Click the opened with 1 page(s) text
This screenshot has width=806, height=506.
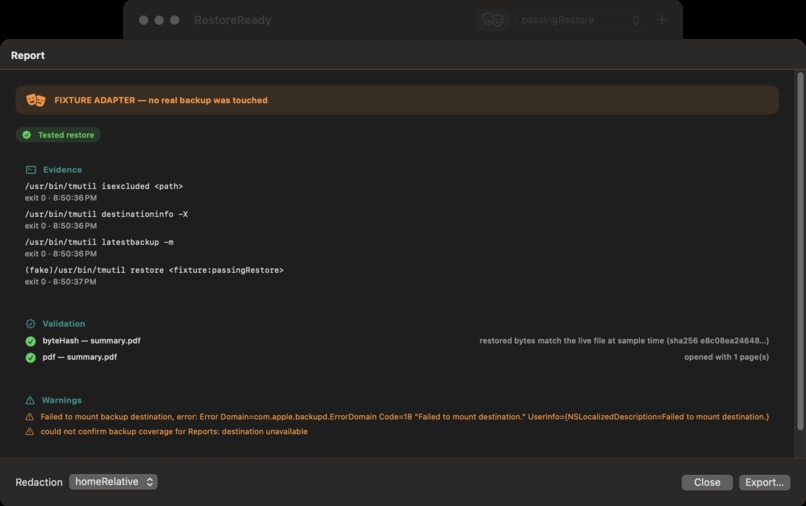(726, 357)
